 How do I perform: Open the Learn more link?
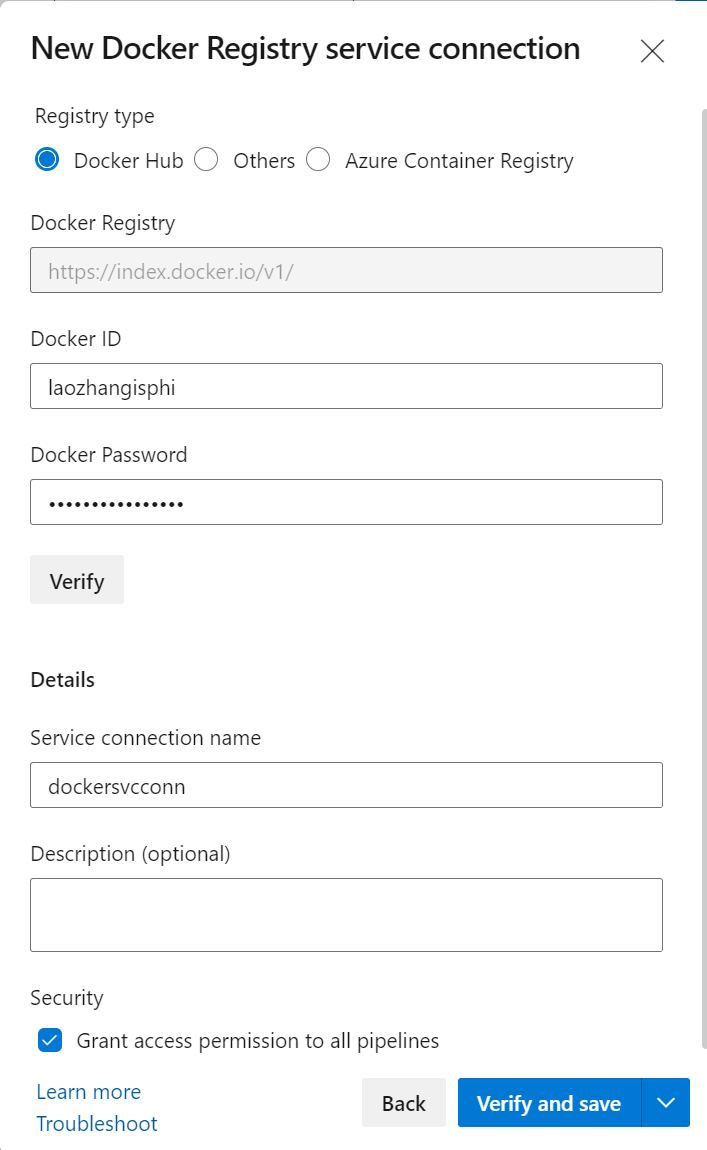(x=89, y=1092)
